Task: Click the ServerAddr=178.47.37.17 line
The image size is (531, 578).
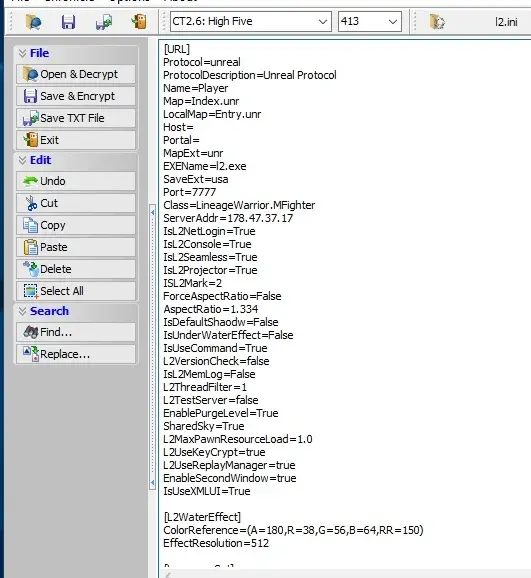Action: point(228,218)
